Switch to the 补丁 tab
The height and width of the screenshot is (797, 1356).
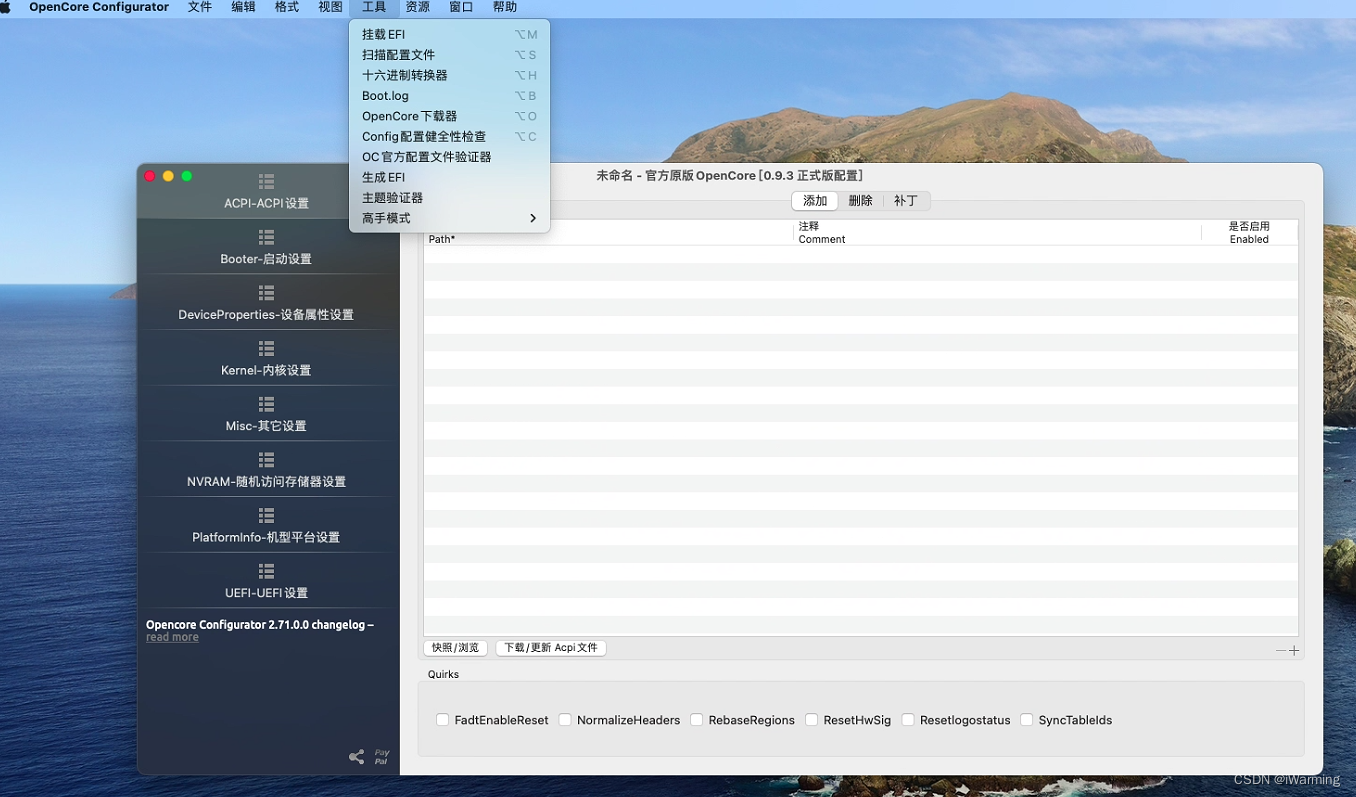(x=906, y=201)
